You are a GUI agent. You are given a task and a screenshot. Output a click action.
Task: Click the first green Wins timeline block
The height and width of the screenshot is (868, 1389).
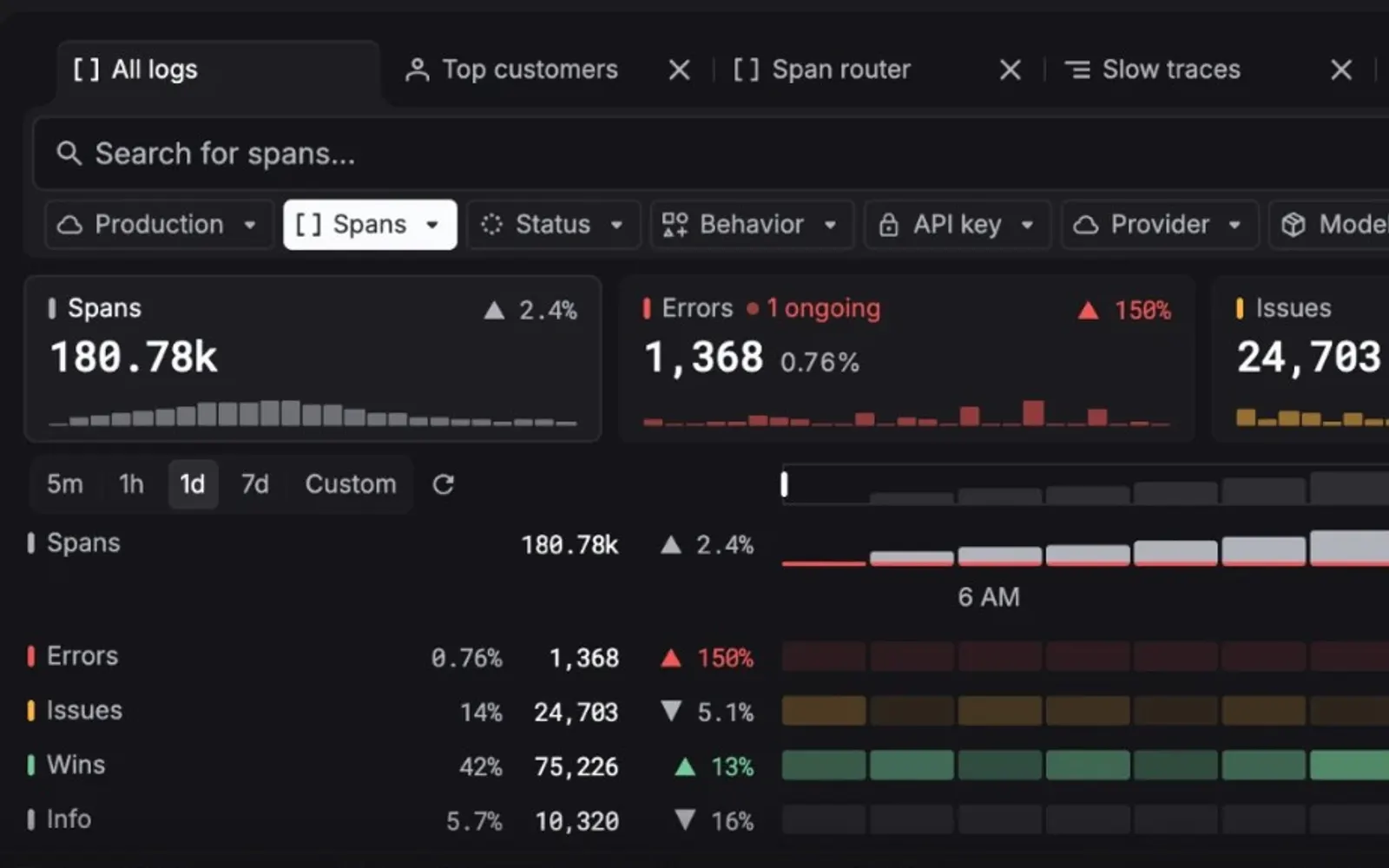(824, 766)
